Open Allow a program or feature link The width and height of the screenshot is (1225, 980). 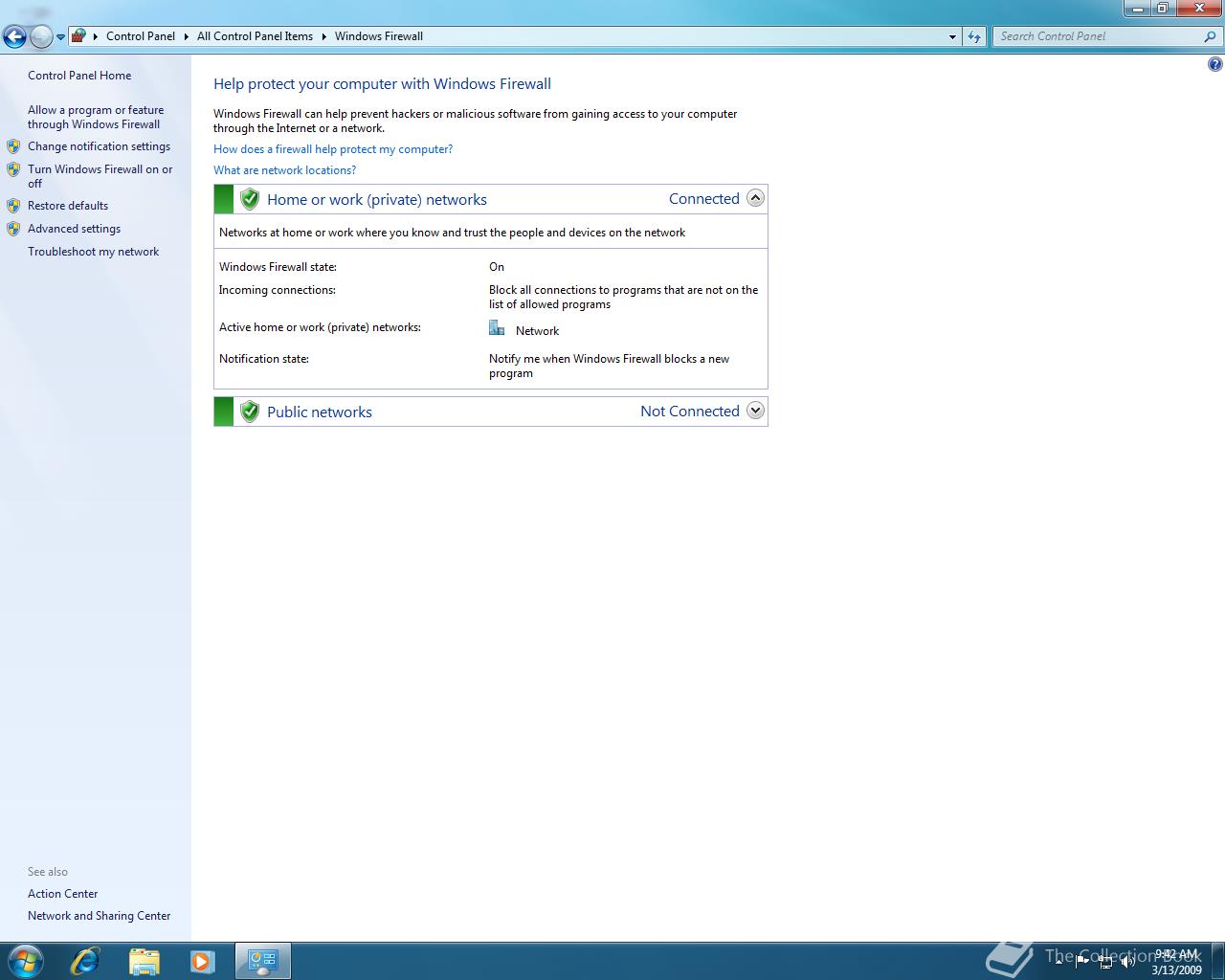[x=96, y=117]
